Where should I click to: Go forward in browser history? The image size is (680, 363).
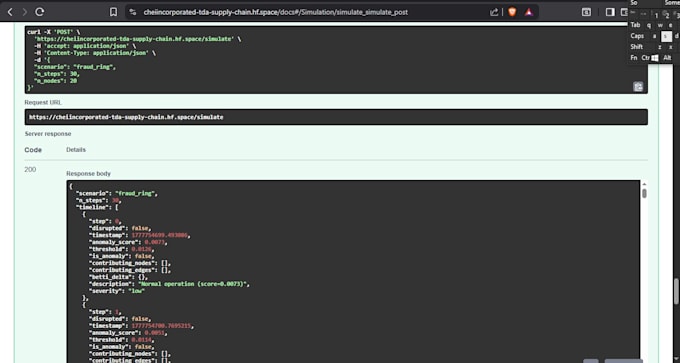tap(25, 12)
